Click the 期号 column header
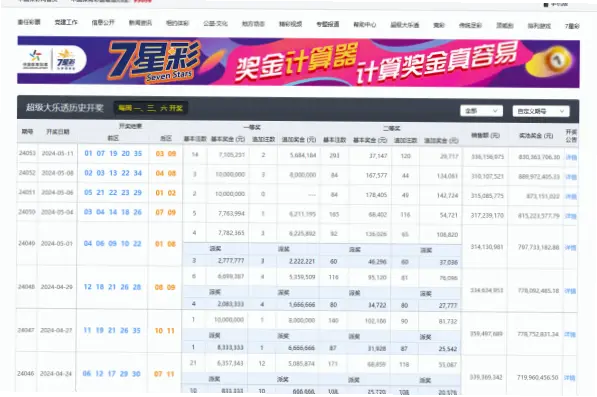Viewport: 597px width, 397px height. [27, 132]
